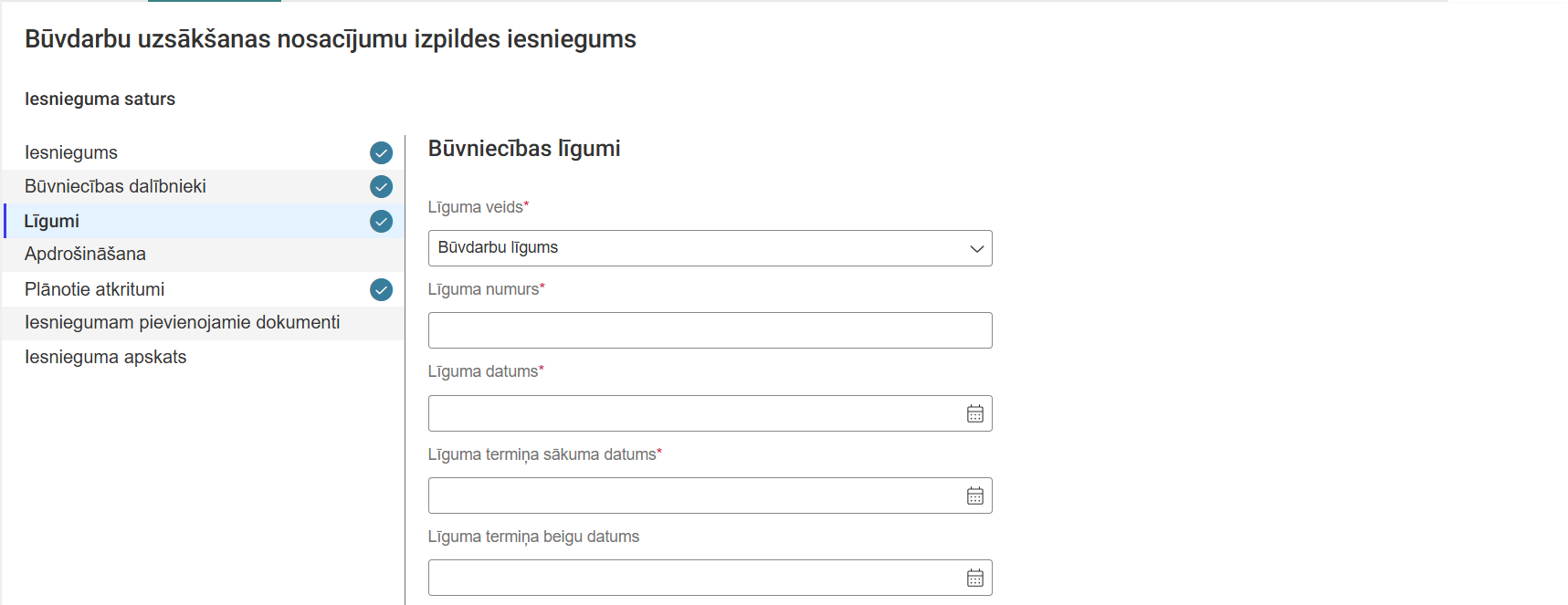1568x605 pixels.
Task: Click the calendar icon for Līguma datums
Action: point(975,413)
